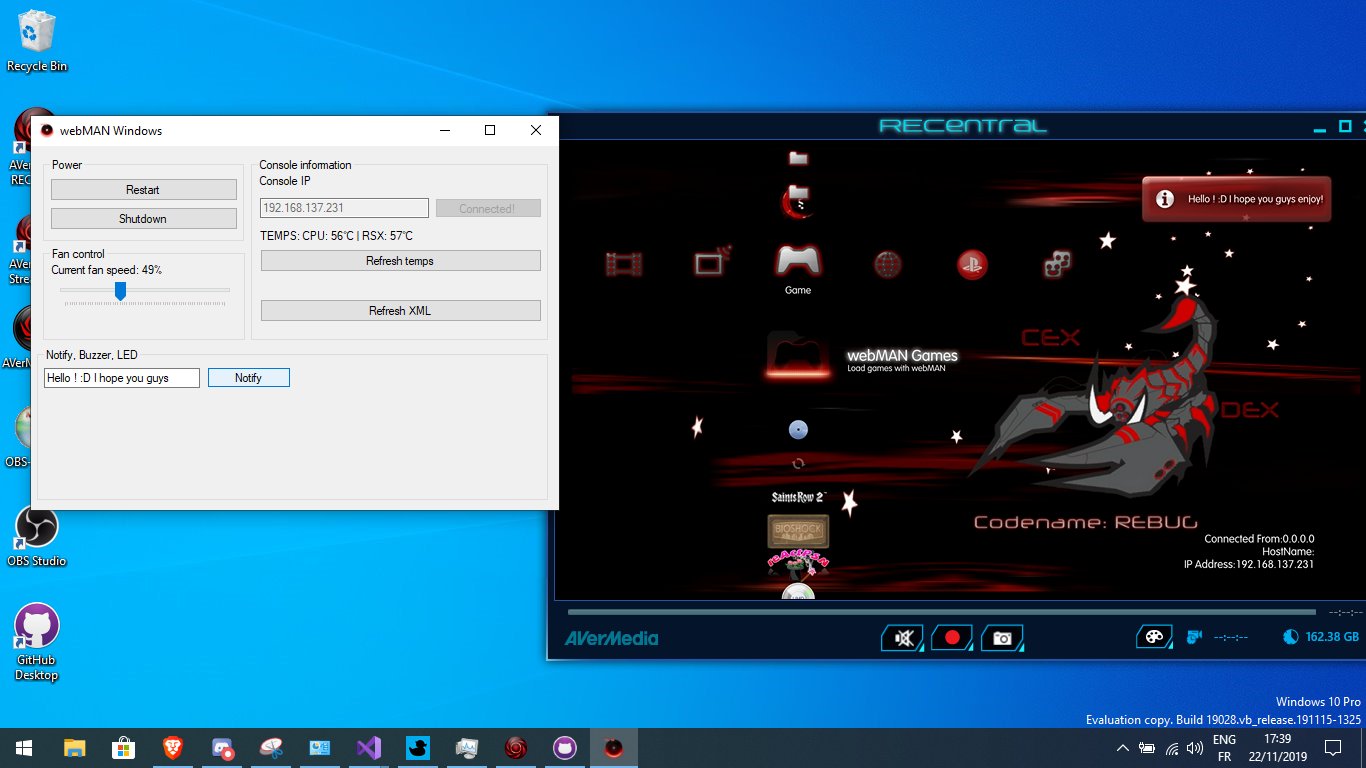Click the TEMPS CPU 56°C RSX 57°C readout
This screenshot has width=1366, height=768.
pos(336,236)
